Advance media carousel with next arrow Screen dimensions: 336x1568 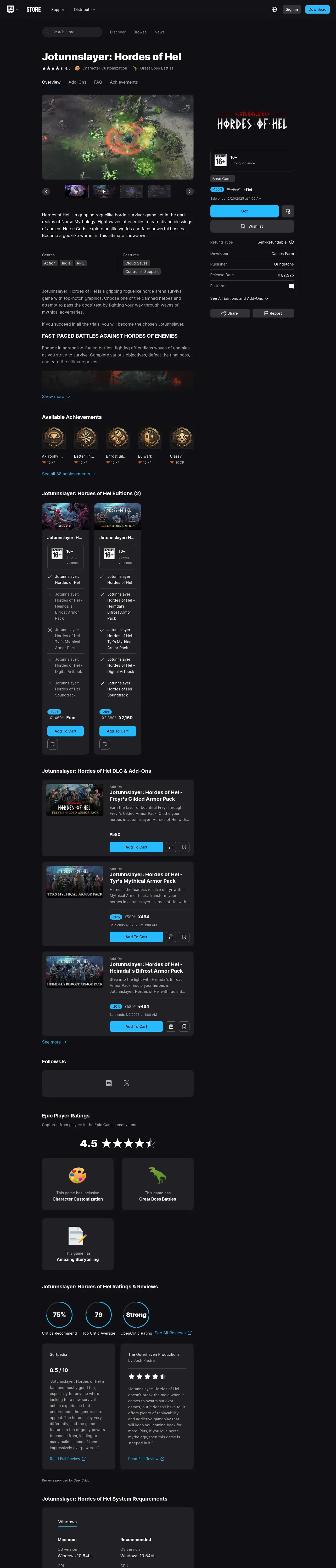(x=190, y=191)
